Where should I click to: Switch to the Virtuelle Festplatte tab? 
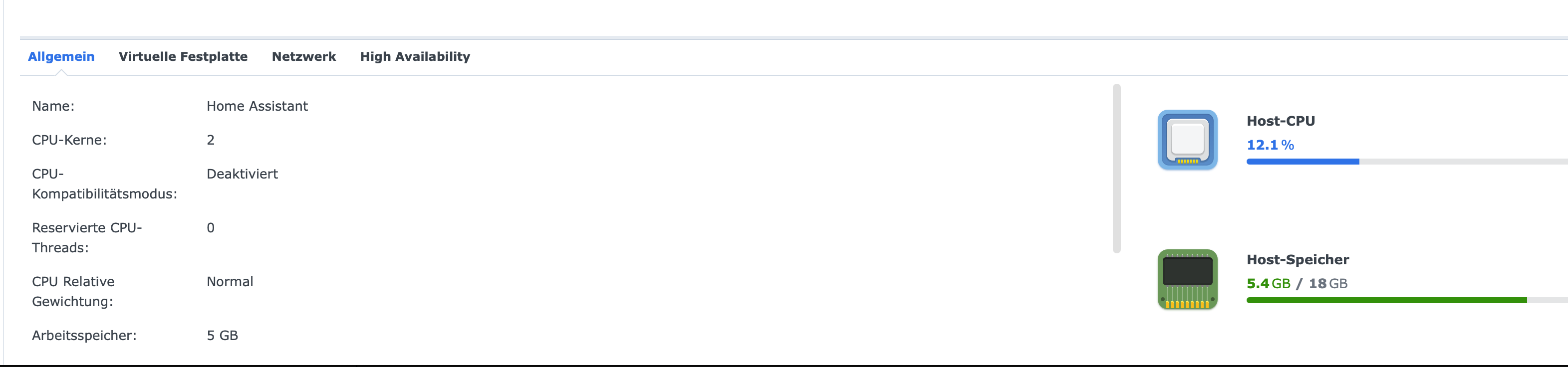[183, 57]
